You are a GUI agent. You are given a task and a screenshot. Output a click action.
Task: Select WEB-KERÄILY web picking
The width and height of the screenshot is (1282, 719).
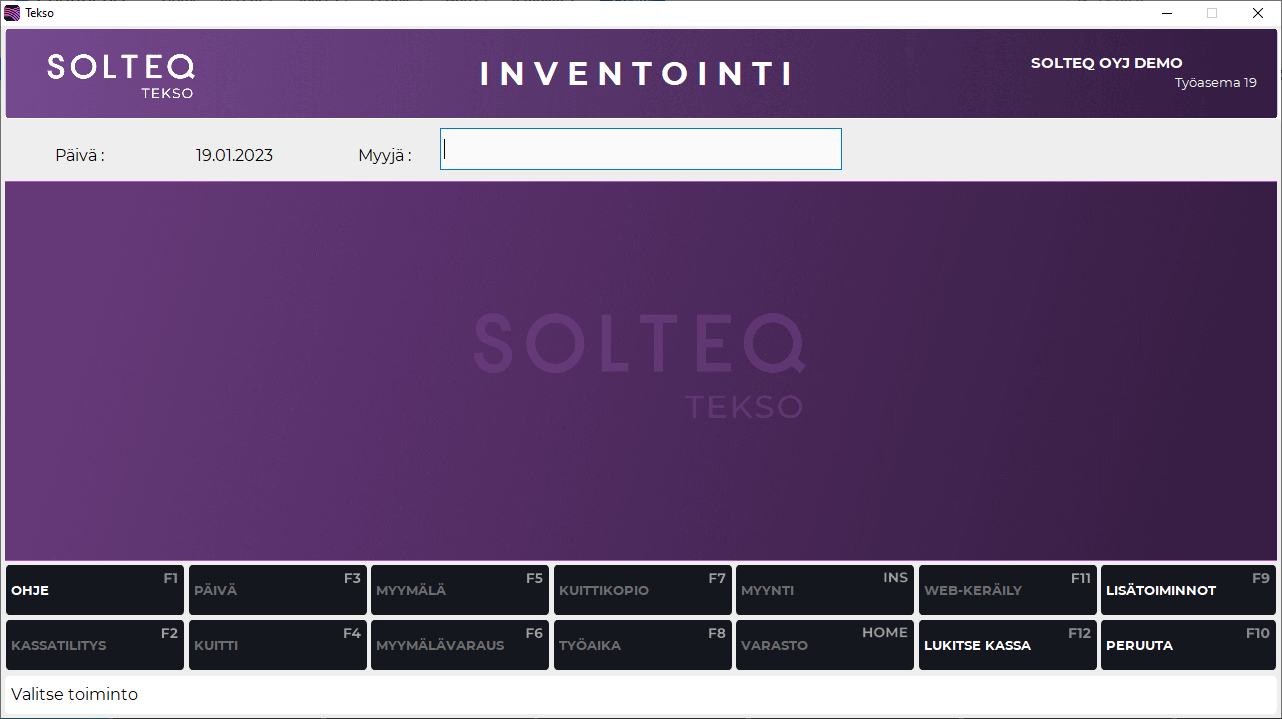tap(1007, 590)
